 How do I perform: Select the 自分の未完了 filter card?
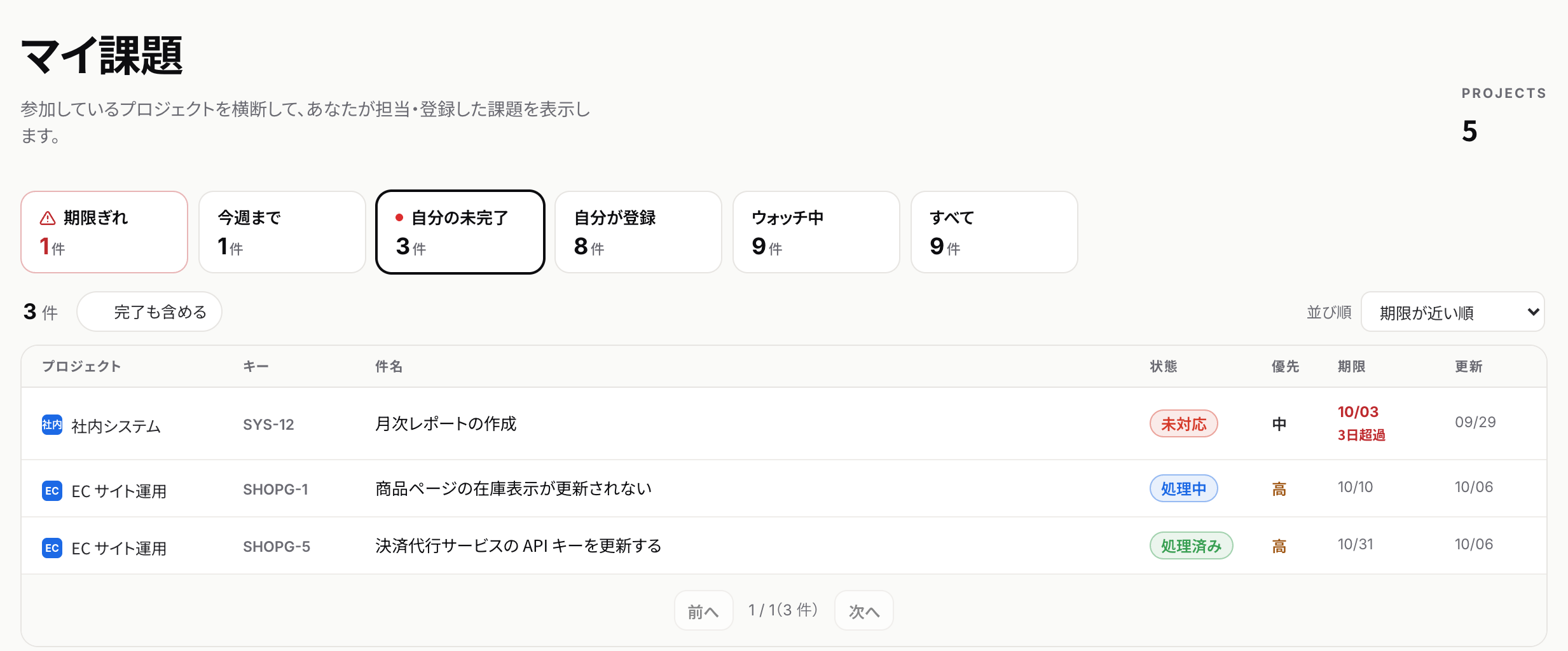click(460, 232)
